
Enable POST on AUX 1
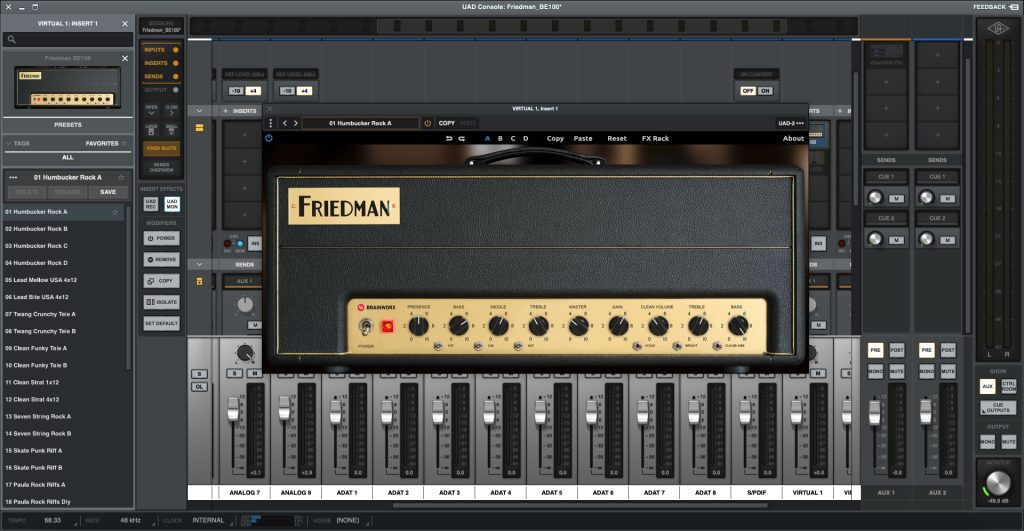pyautogui.click(x=897, y=350)
